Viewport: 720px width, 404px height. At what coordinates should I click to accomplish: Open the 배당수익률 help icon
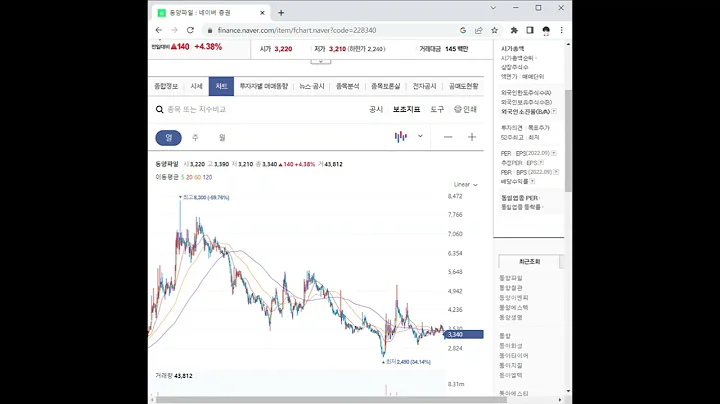point(532,181)
